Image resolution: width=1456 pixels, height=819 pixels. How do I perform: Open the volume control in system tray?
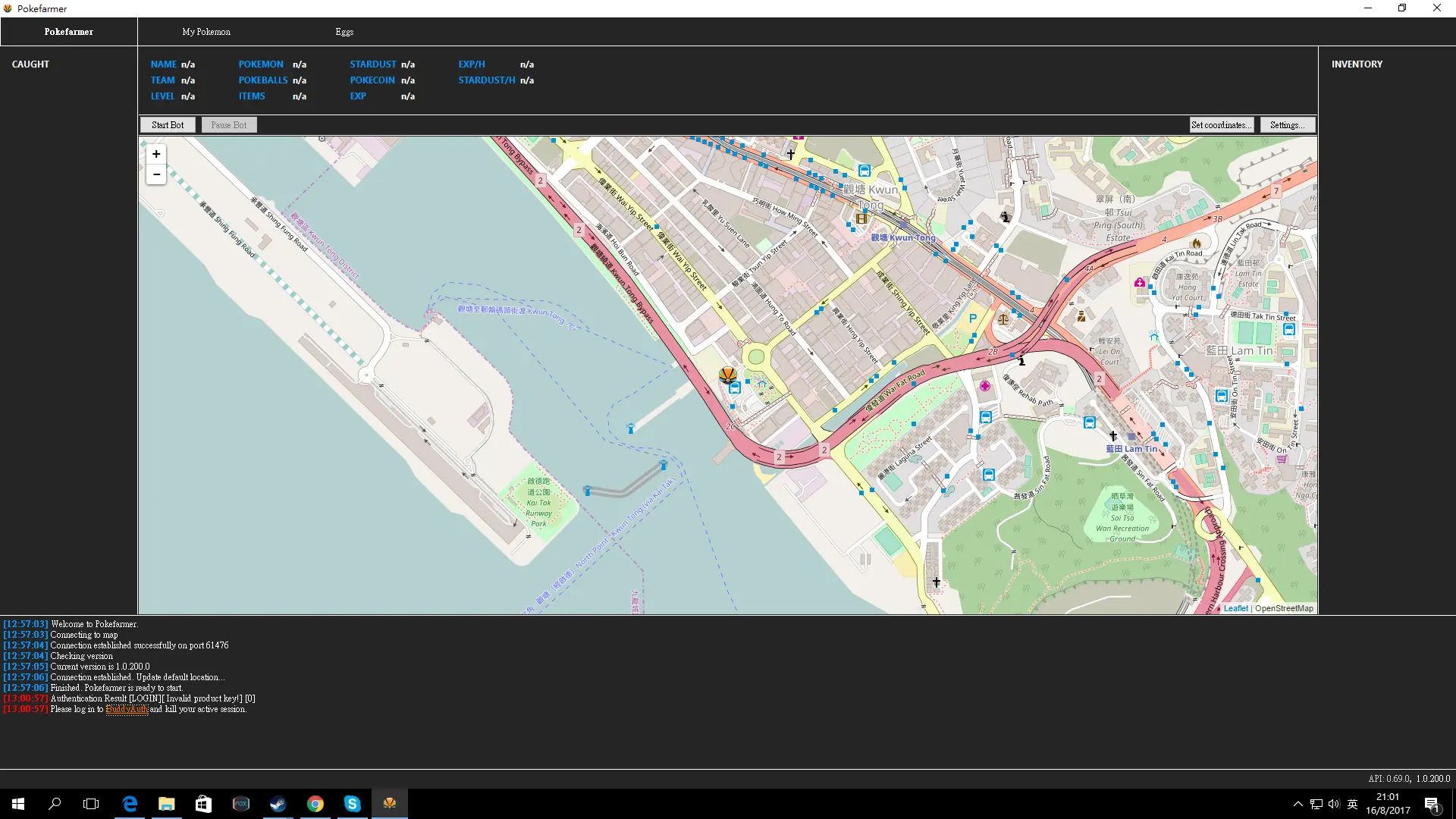tap(1334, 804)
